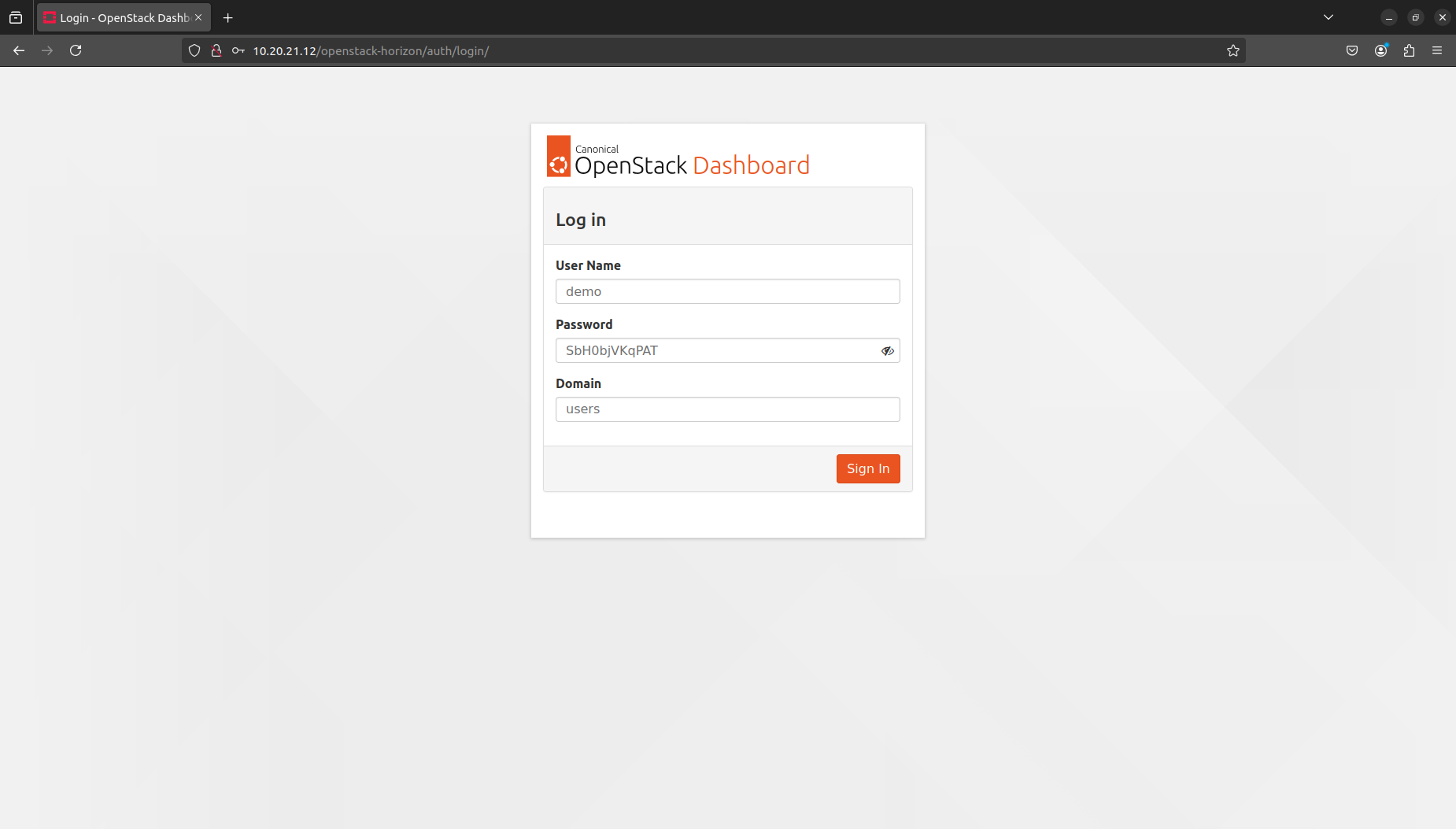Click the Canonical OpenStack Dashboard logo
1456x829 pixels.
[678, 157]
